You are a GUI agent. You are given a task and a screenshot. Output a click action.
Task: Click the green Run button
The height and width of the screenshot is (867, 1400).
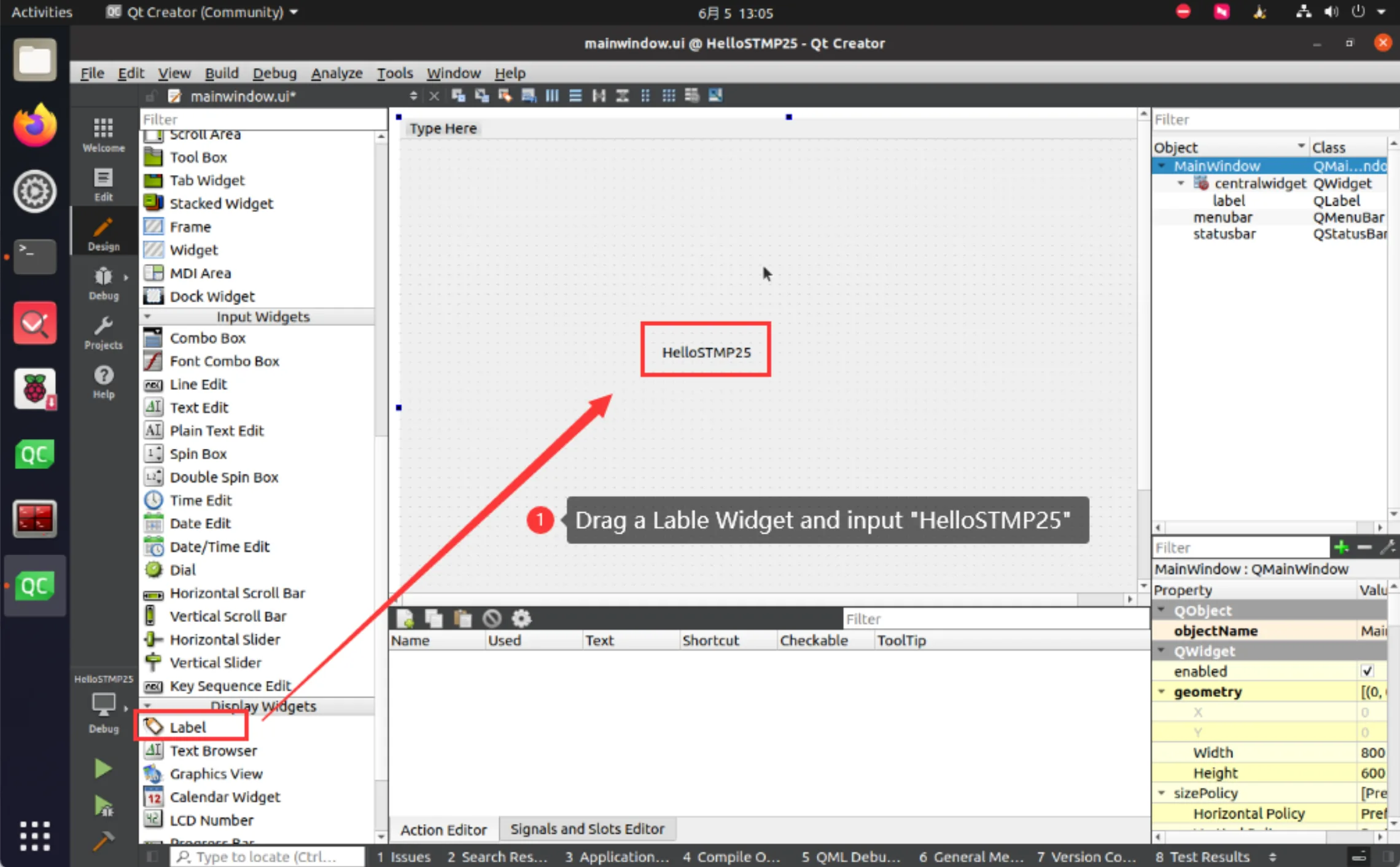pyautogui.click(x=103, y=769)
